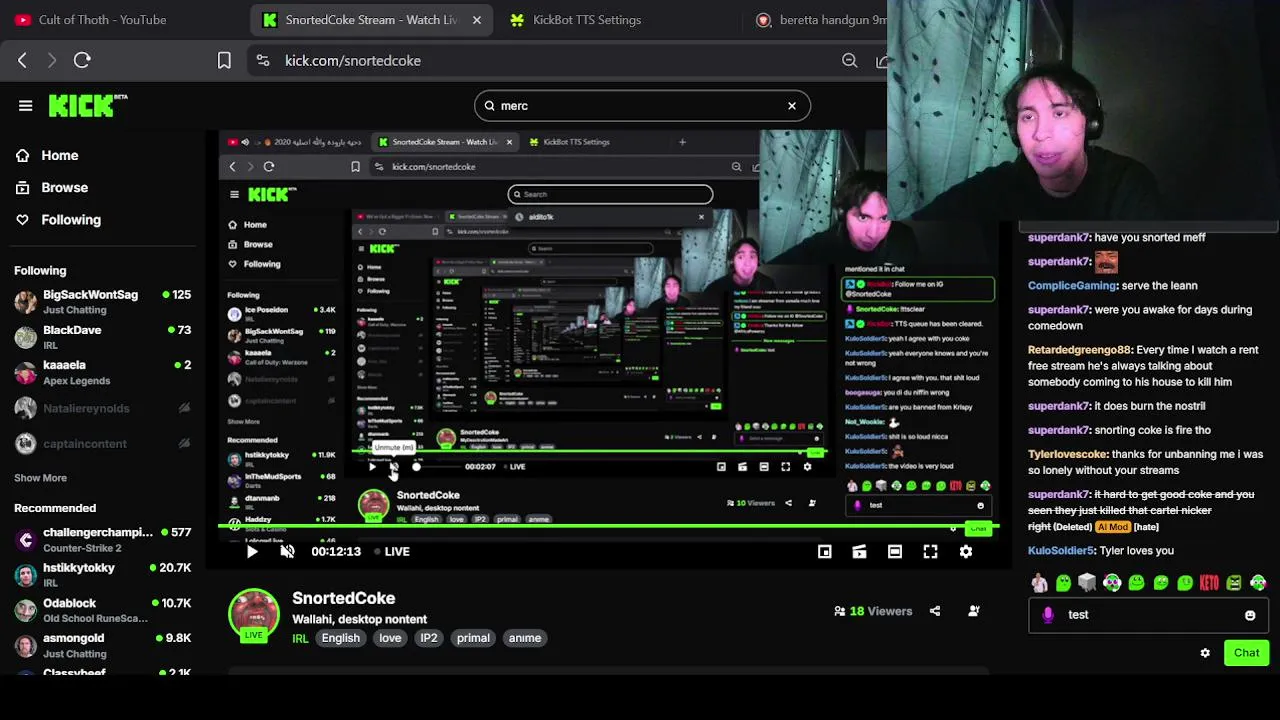Open asmongold recommended channel
1280x720 pixels.
[102, 645]
